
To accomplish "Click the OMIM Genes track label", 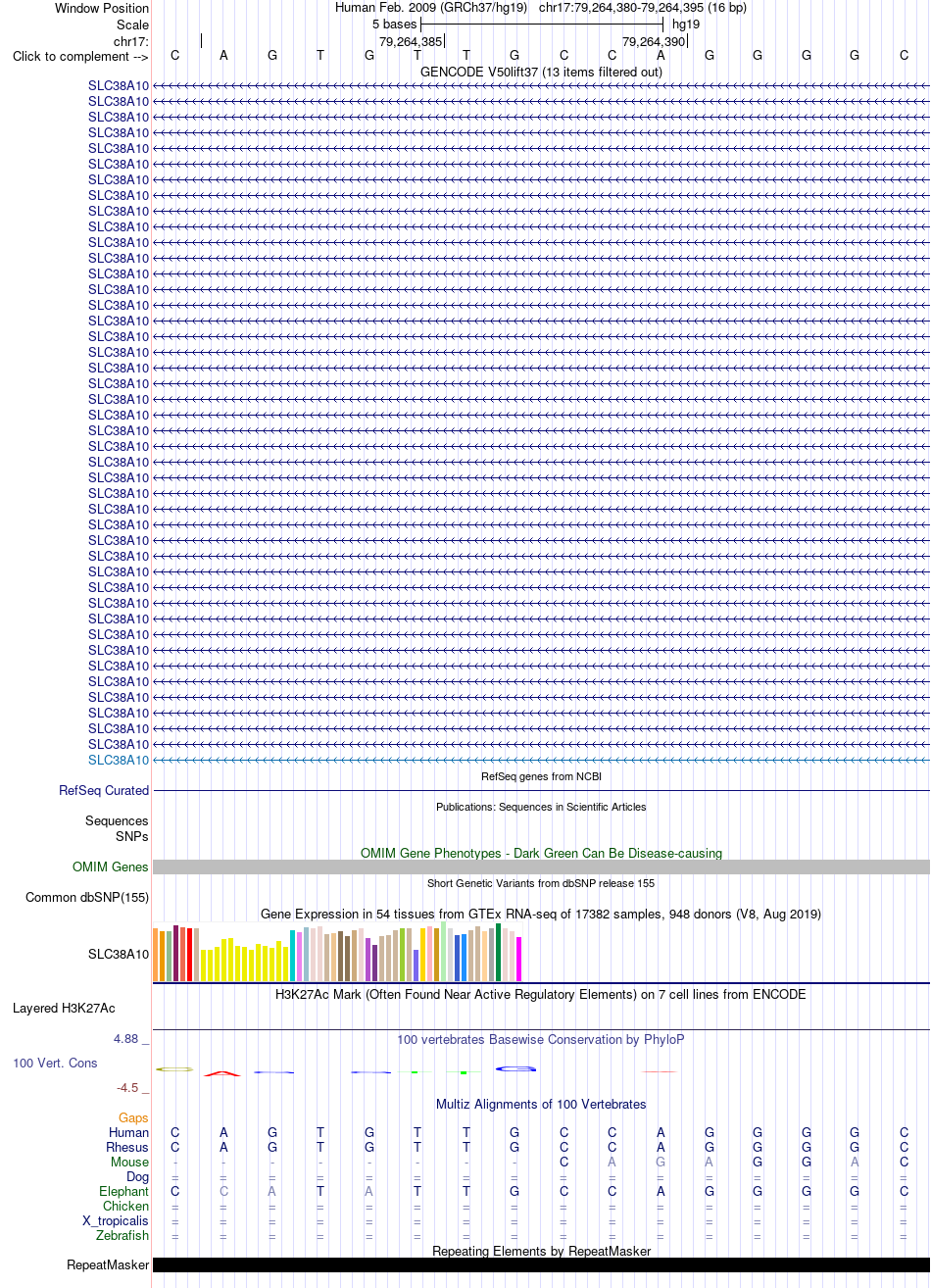I will pyautogui.click(x=111, y=867).
